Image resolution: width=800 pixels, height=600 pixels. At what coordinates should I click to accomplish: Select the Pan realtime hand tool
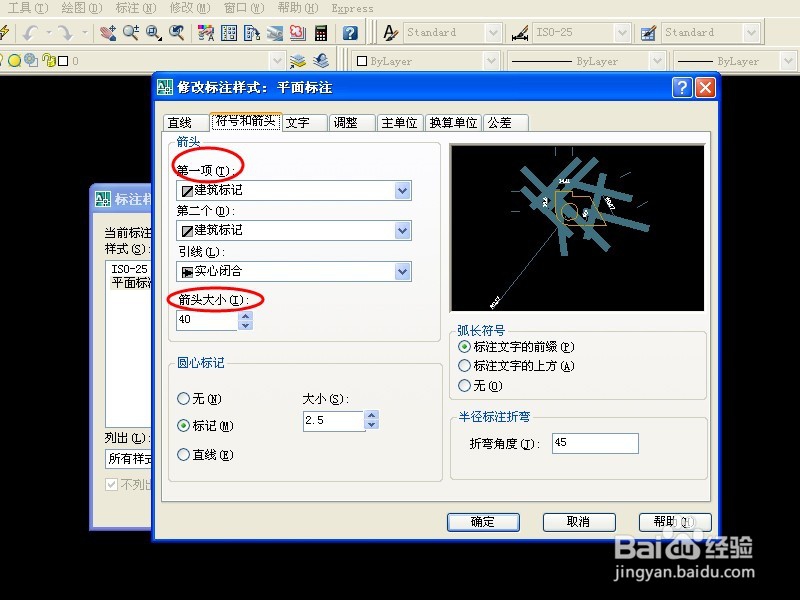click(108, 33)
